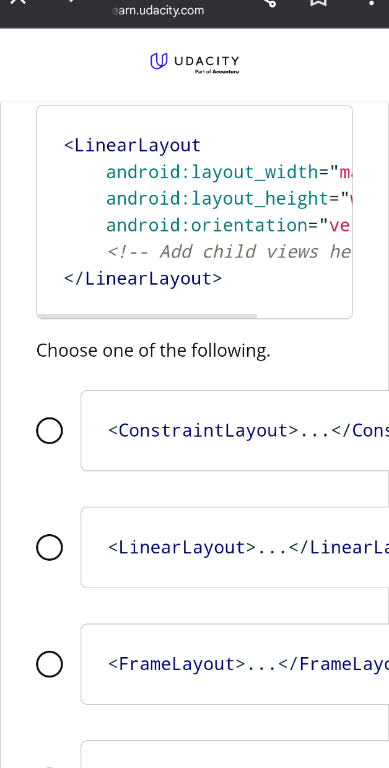Viewport: 389px width, 768px height.
Task: Bookmark this page using the bookmark icon
Action: coord(318,2)
